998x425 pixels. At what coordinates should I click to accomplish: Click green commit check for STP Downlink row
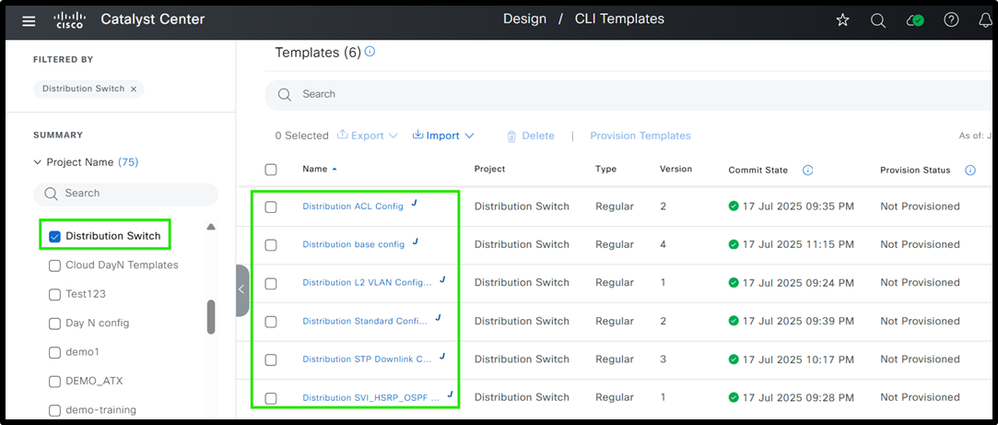tap(733, 359)
